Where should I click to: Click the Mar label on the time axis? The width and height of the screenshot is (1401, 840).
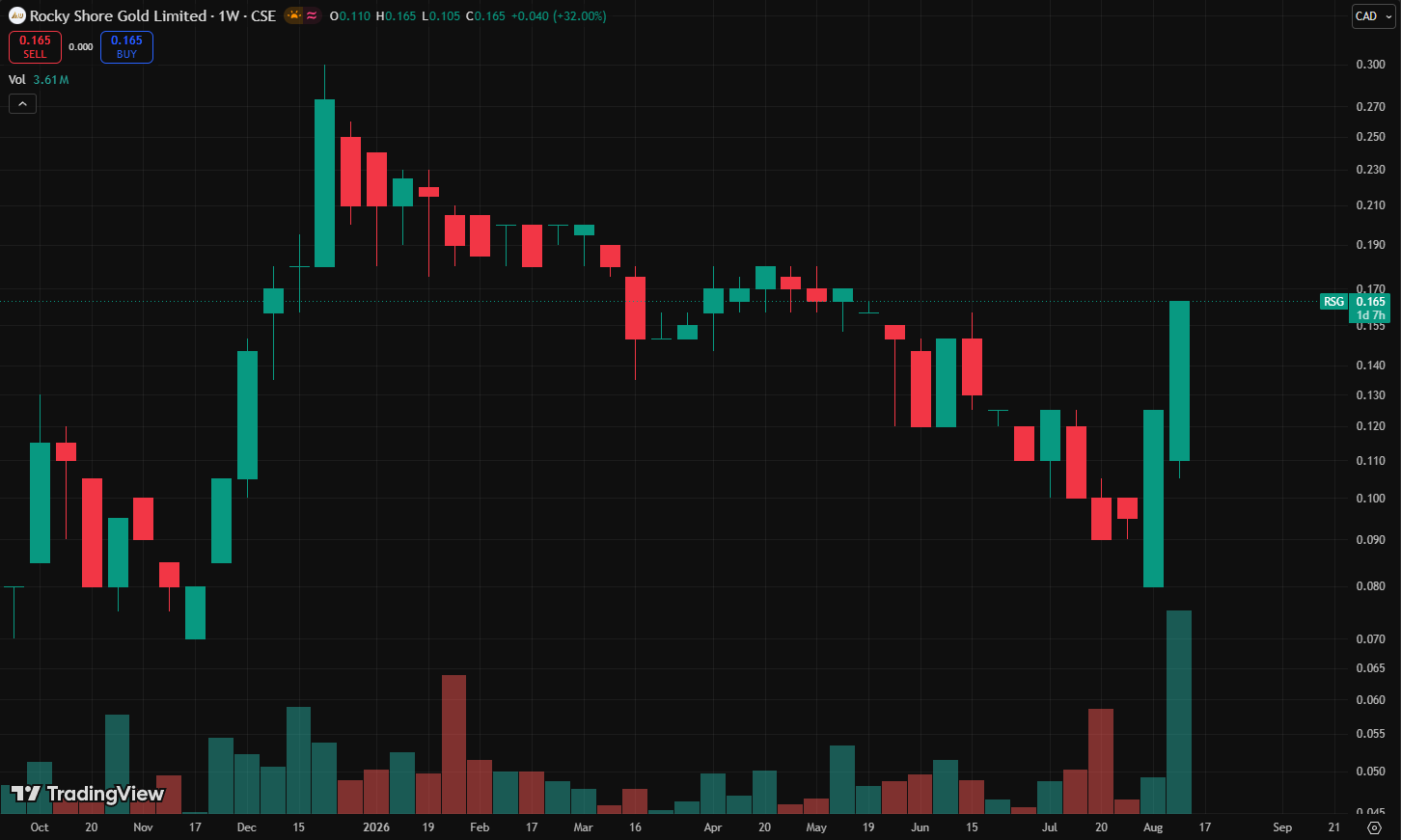(x=583, y=827)
